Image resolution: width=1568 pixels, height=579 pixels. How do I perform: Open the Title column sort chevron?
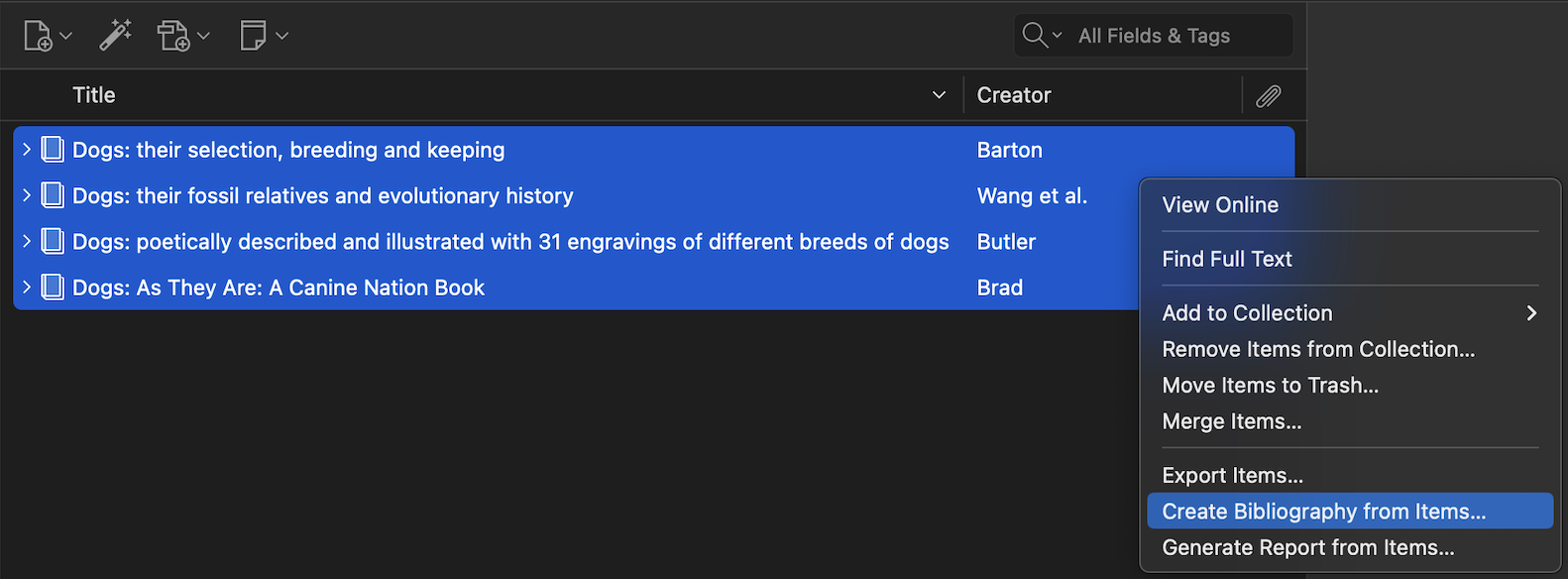coord(939,95)
